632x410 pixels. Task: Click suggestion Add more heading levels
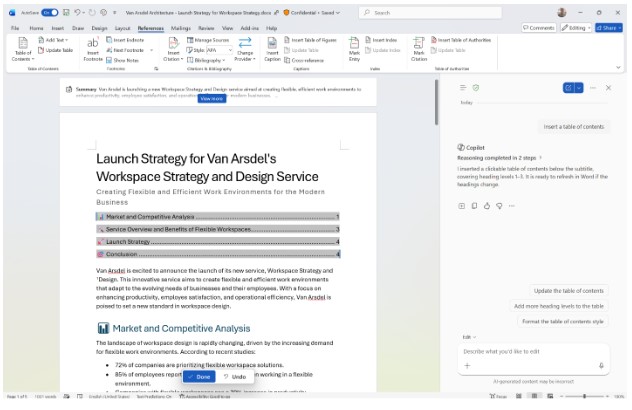[559, 306]
